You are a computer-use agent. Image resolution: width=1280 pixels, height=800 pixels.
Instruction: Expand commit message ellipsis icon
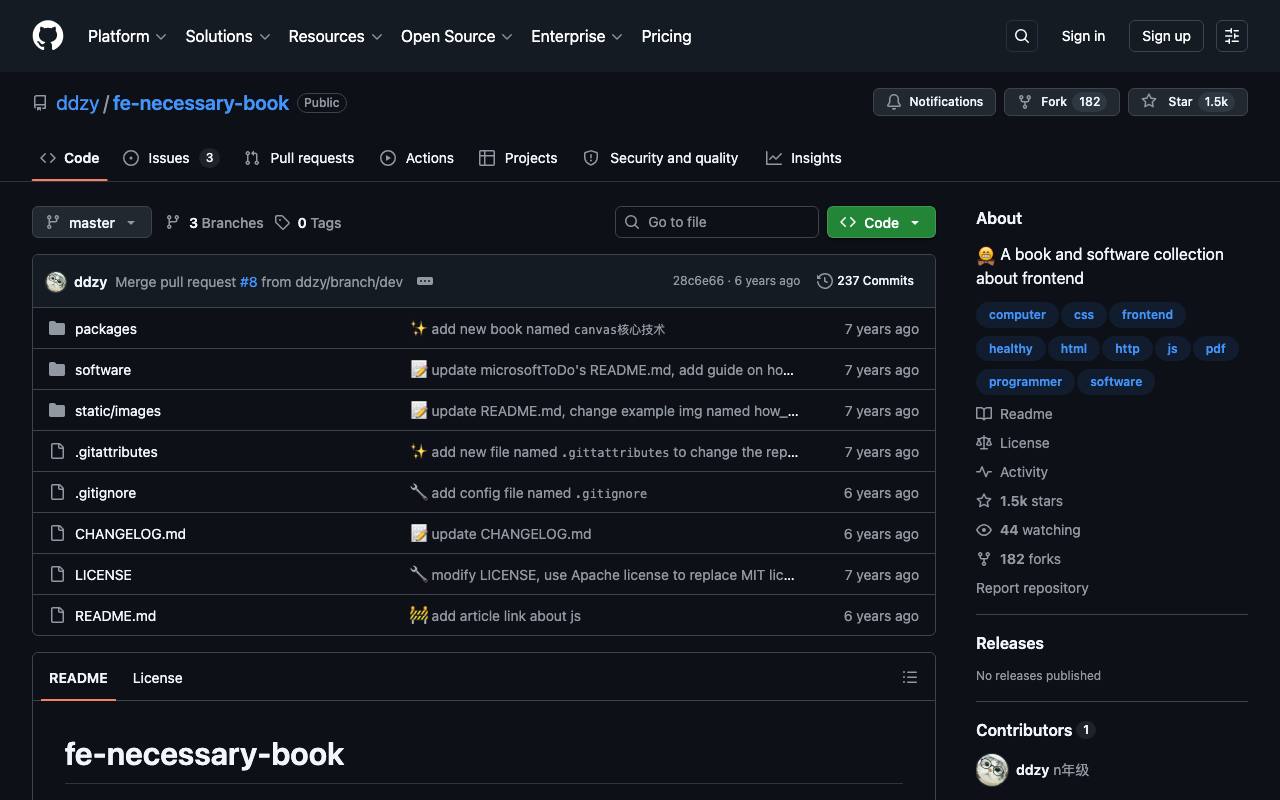[425, 281]
